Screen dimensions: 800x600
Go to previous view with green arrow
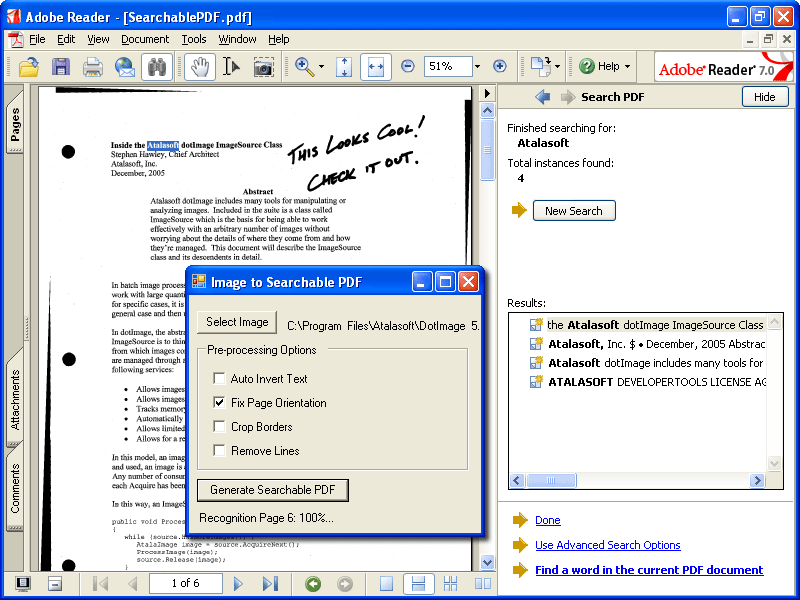(x=313, y=584)
